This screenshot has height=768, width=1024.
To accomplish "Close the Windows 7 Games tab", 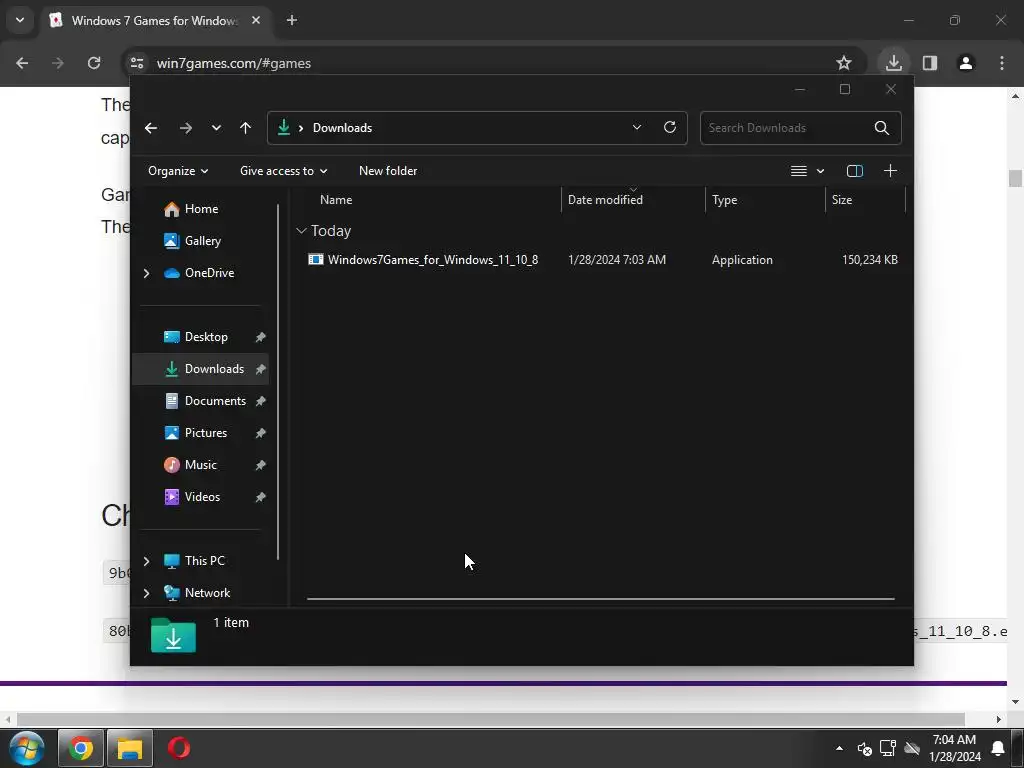I will [x=256, y=20].
